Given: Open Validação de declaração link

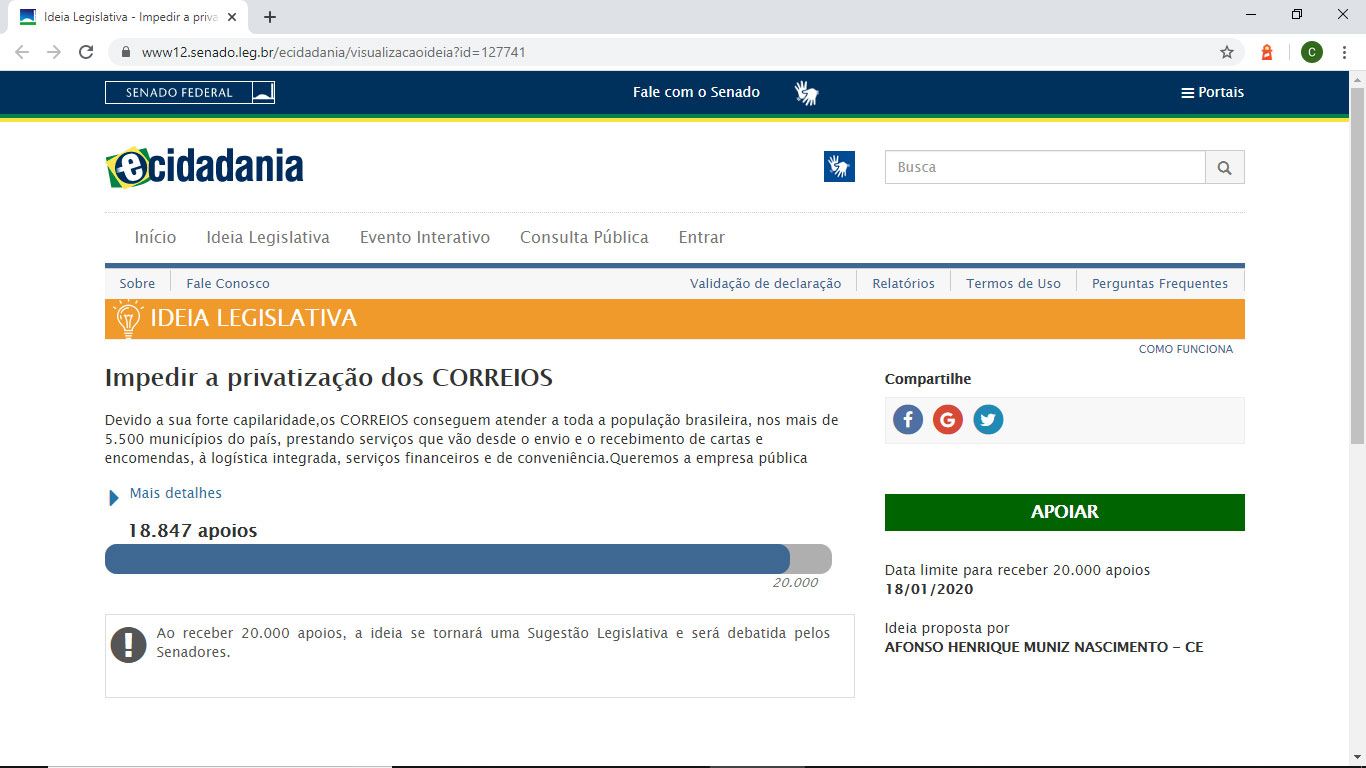Looking at the screenshot, I should [766, 284].
